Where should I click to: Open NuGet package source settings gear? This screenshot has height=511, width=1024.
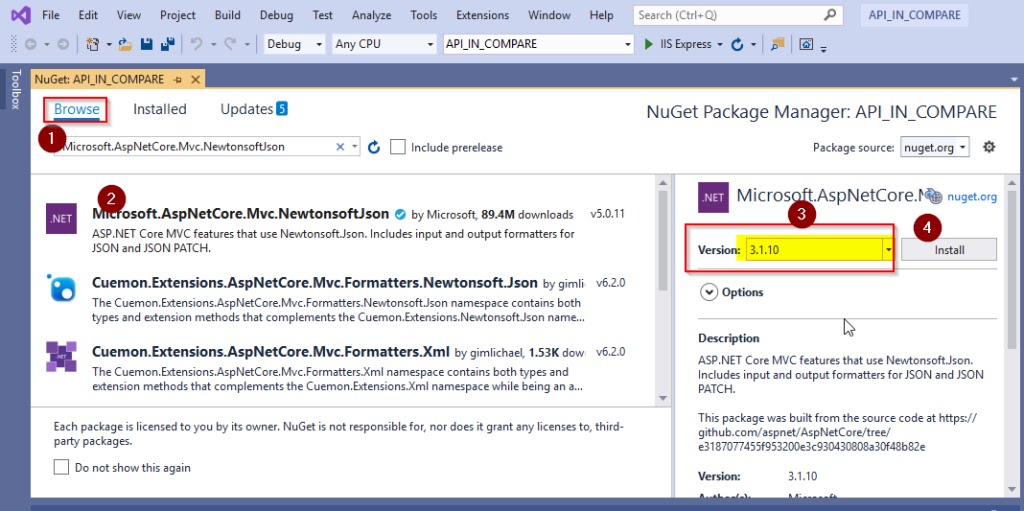coord(989,147)
